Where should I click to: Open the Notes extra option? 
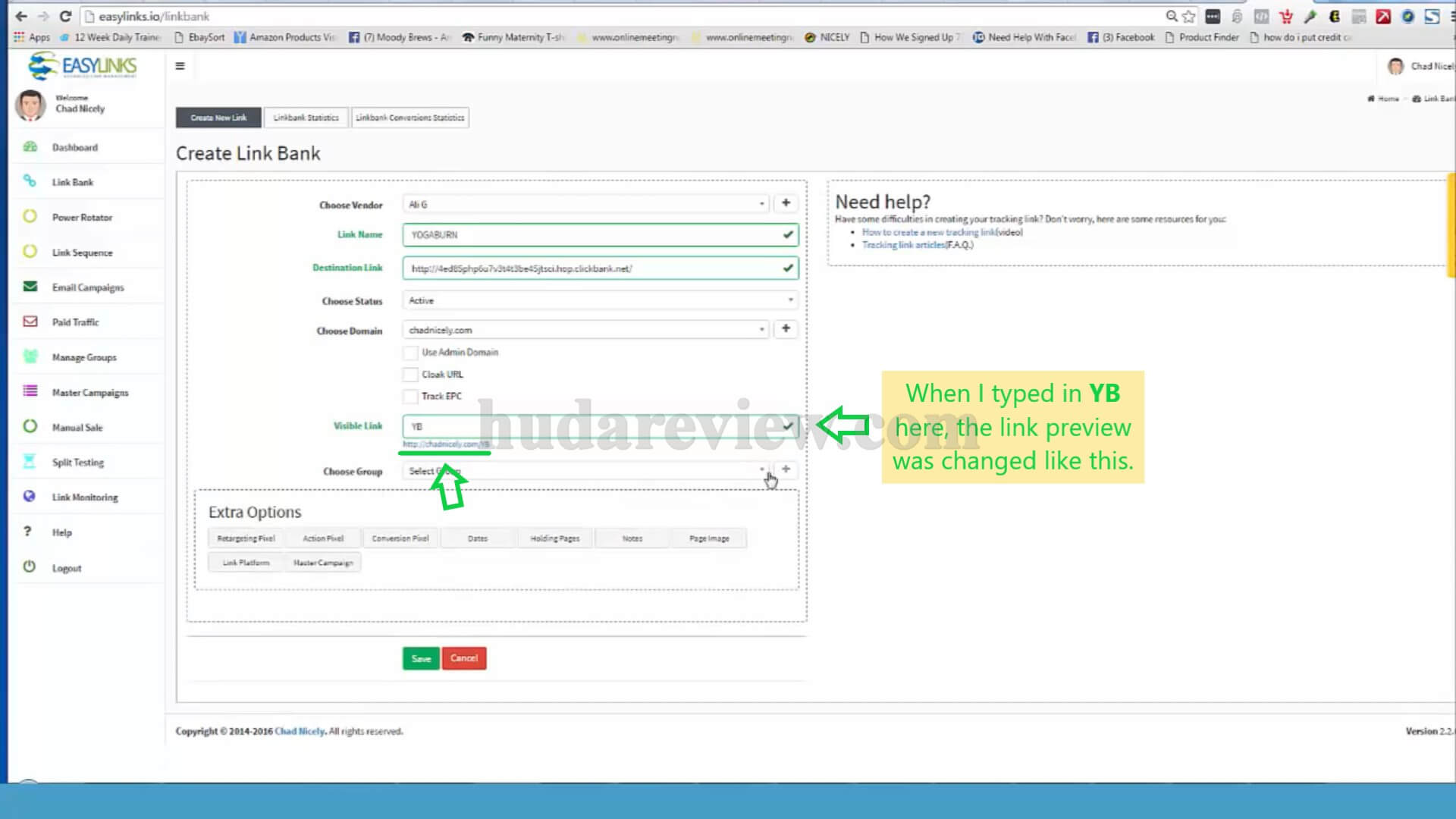click(x=632, y=538)
